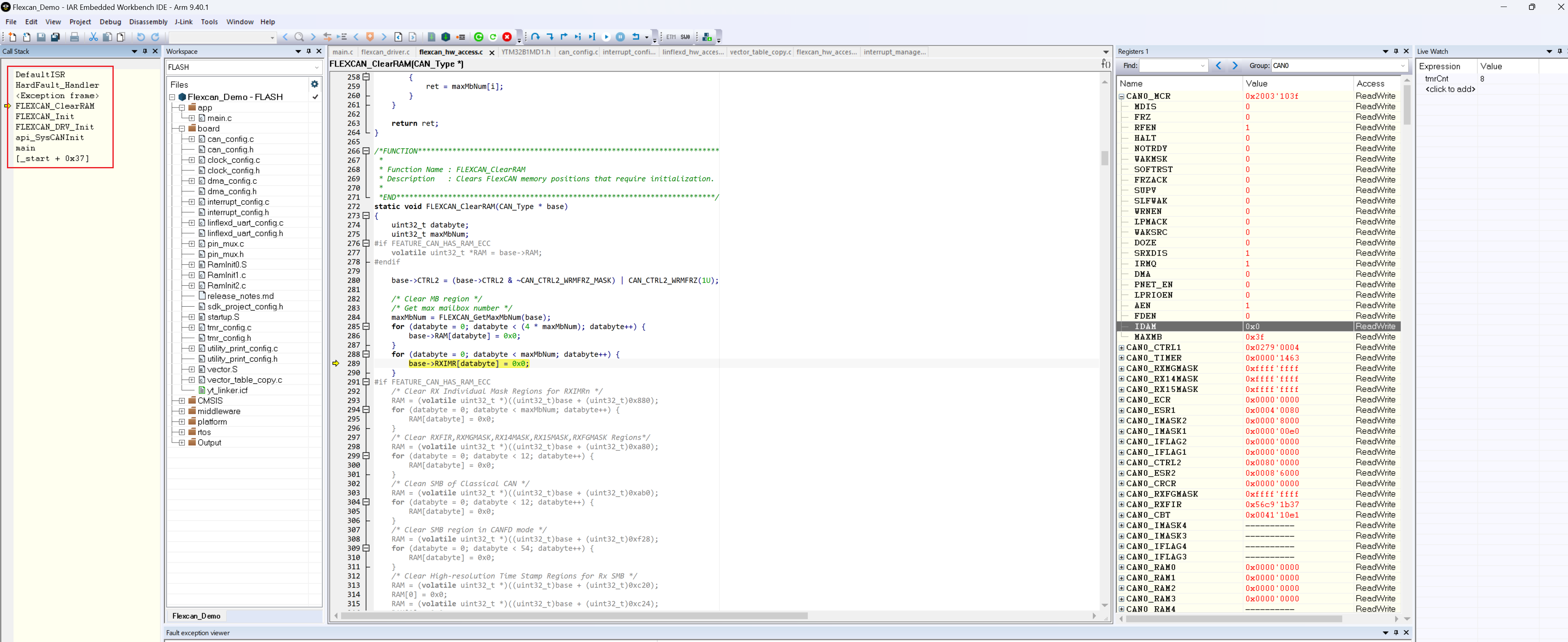Create a new document from the toolbar
Viewport: 1568px width, 642px height.
[x=12, y=37]
